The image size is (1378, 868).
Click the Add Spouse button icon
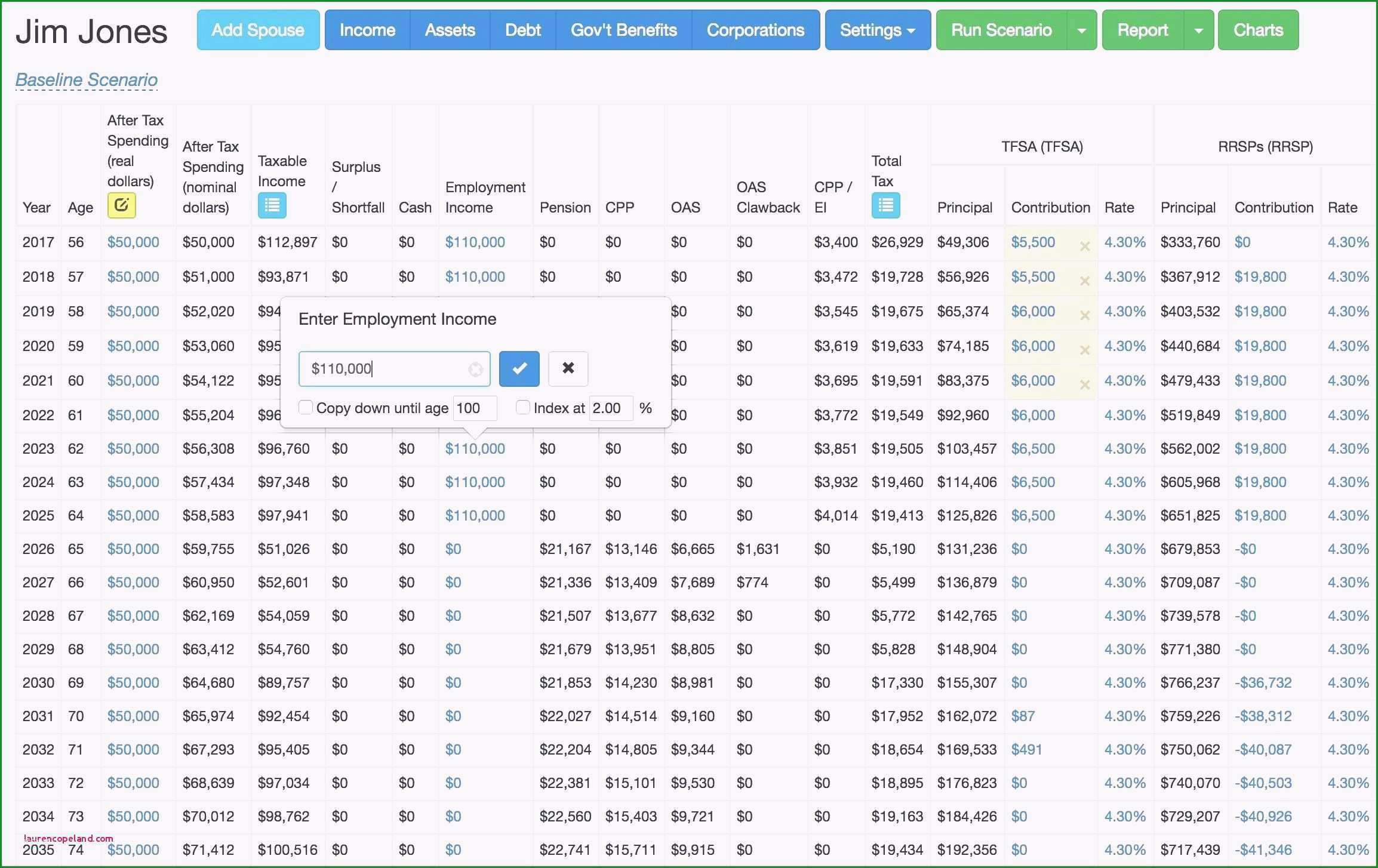257,29
